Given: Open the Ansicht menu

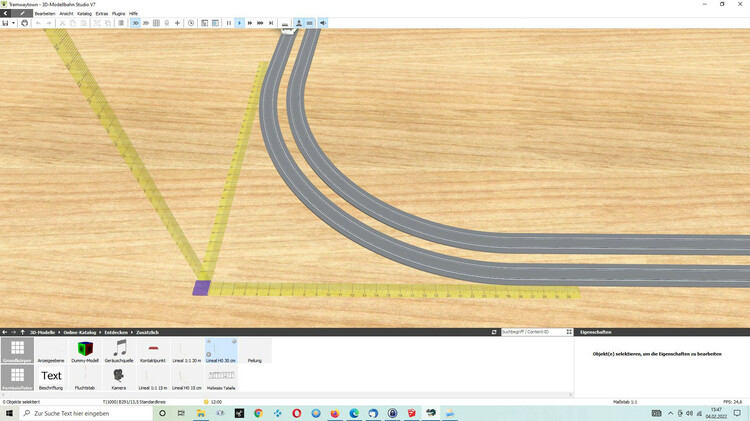Looking at the screenshot, I should point(66,13).
